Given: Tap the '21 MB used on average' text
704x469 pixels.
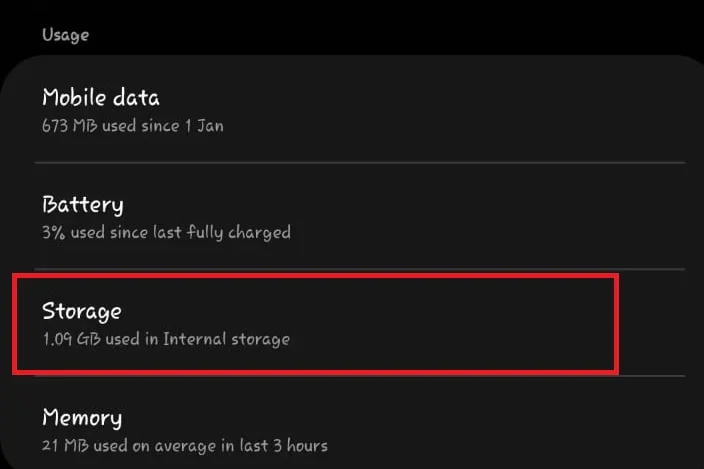Looking at the screenshot, I should [120, 445].
